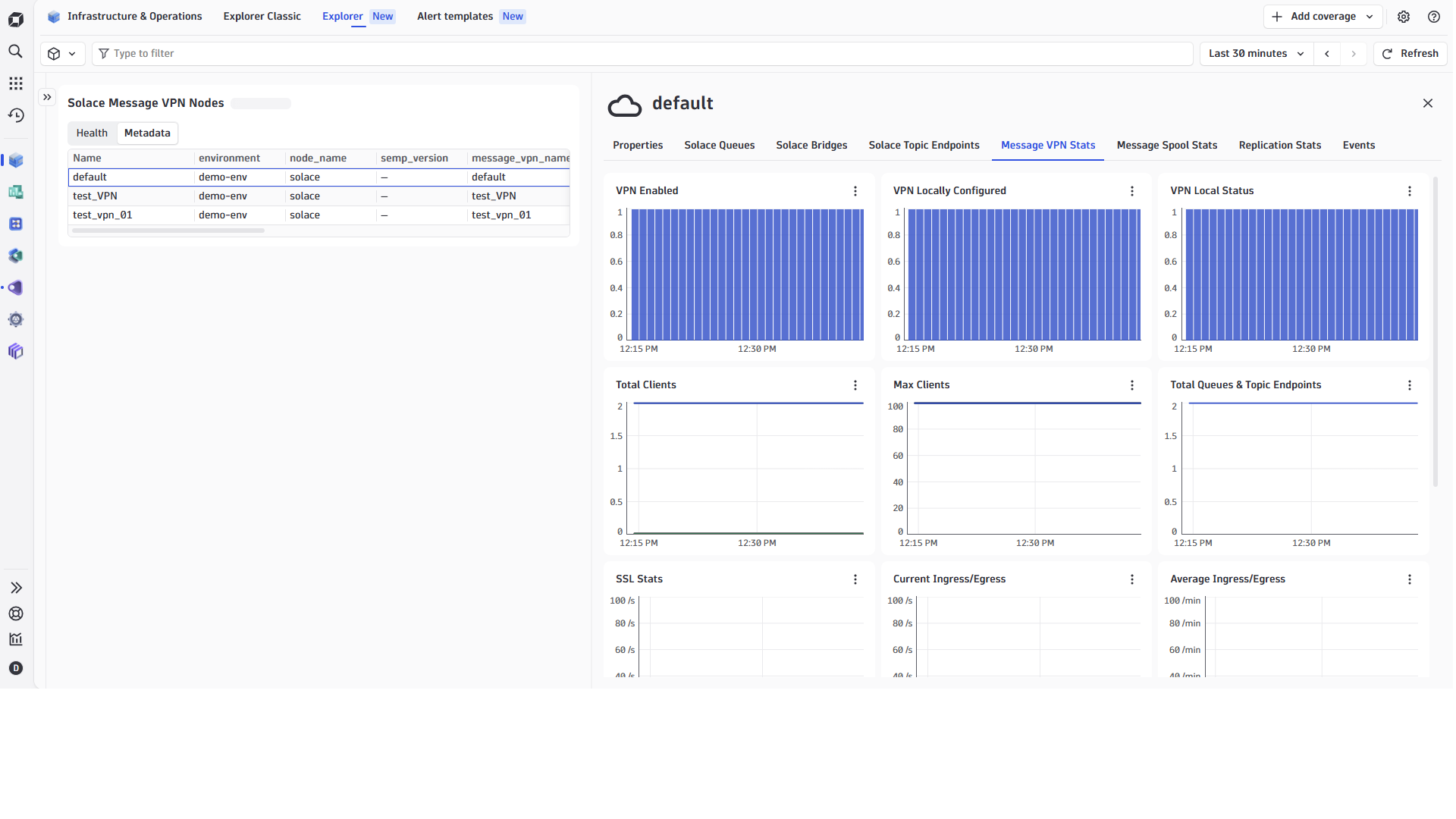Viewport: 1456px width, 819px height.
Task: Open options menu for Max Clients chart
Action: click(1132, 385)
